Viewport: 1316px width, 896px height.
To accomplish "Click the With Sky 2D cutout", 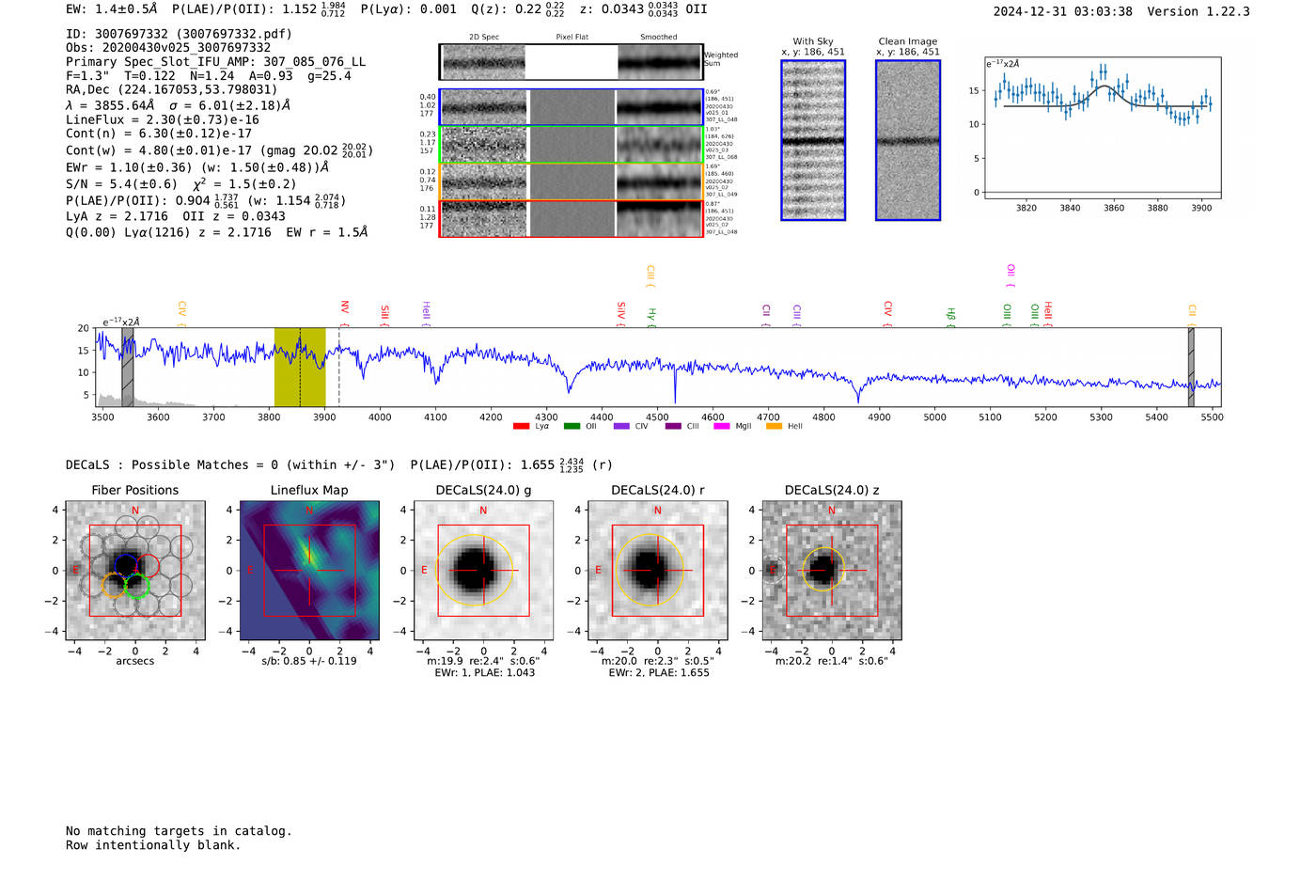I will [x=813, y=140].
